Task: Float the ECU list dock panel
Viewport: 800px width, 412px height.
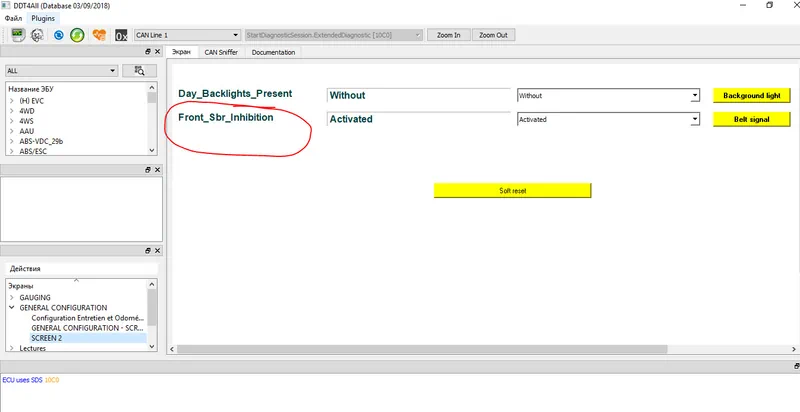Action: tap(148, 52)
